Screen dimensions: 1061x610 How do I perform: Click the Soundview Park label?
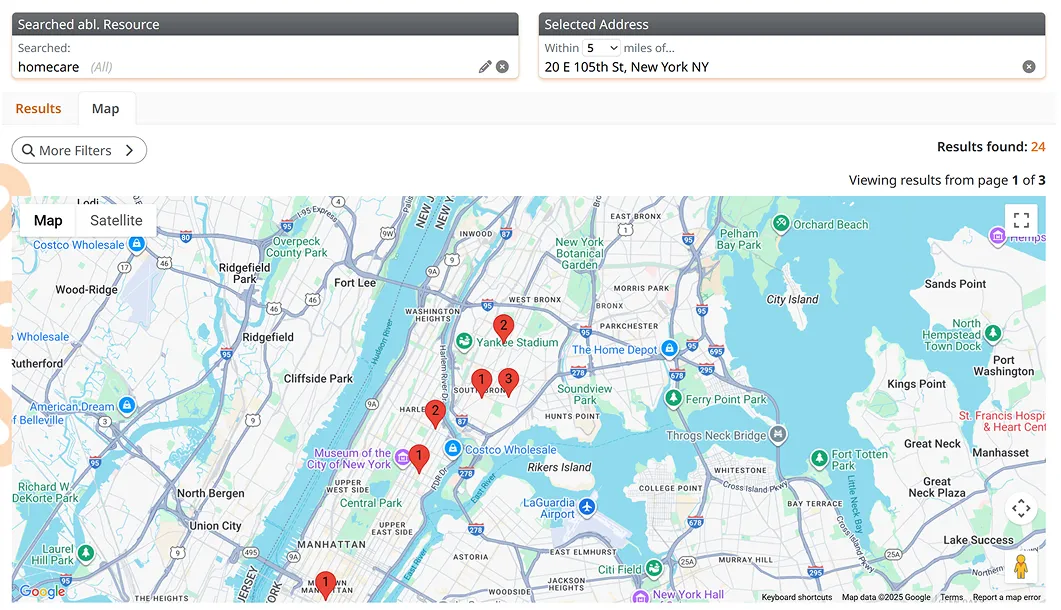[x=585, y=394]
